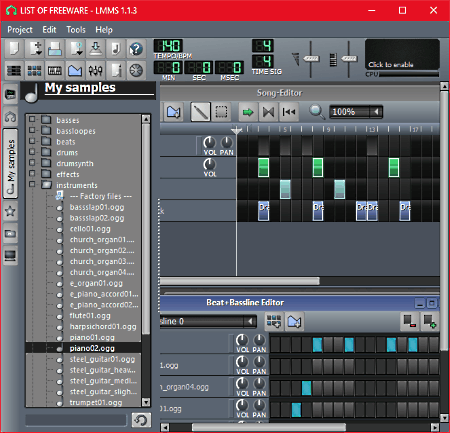Click the What's this help icon
450x433 pixels.
(136, 49)
